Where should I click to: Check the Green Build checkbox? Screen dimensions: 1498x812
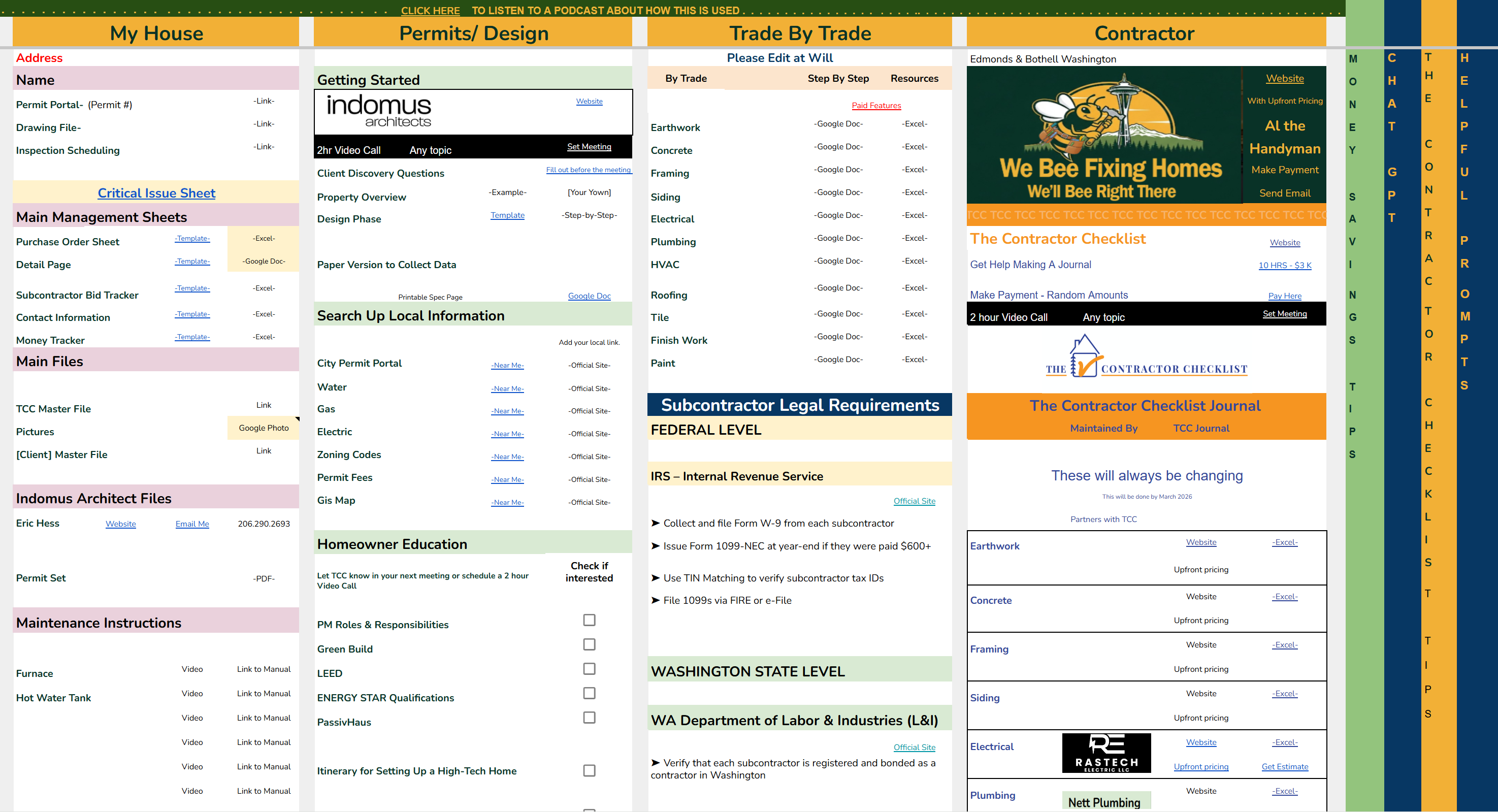click(589, 644)
